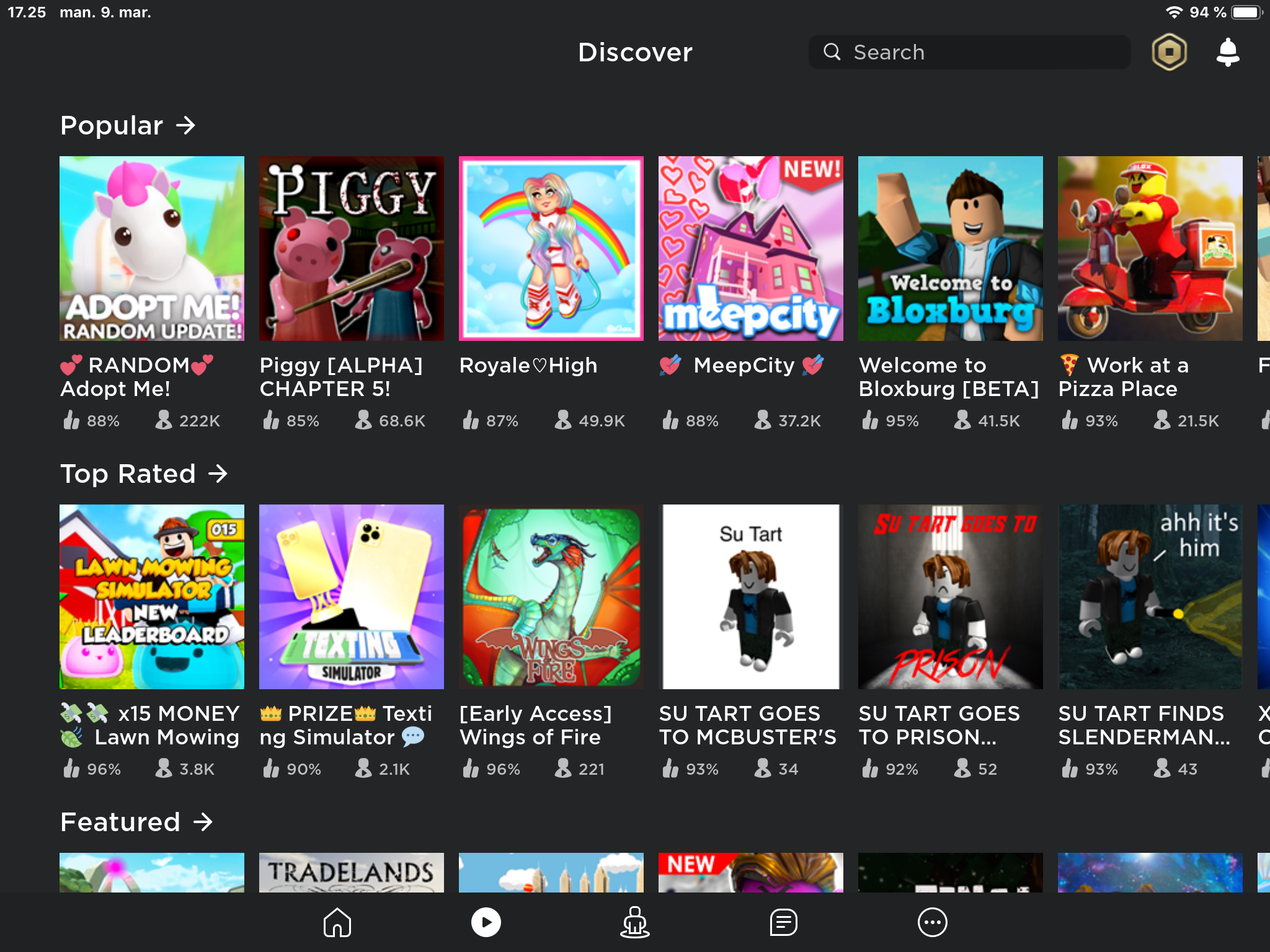
Task: Open the Welcome to Bloxburg thumbnail
Action: [x=951, y=249]
